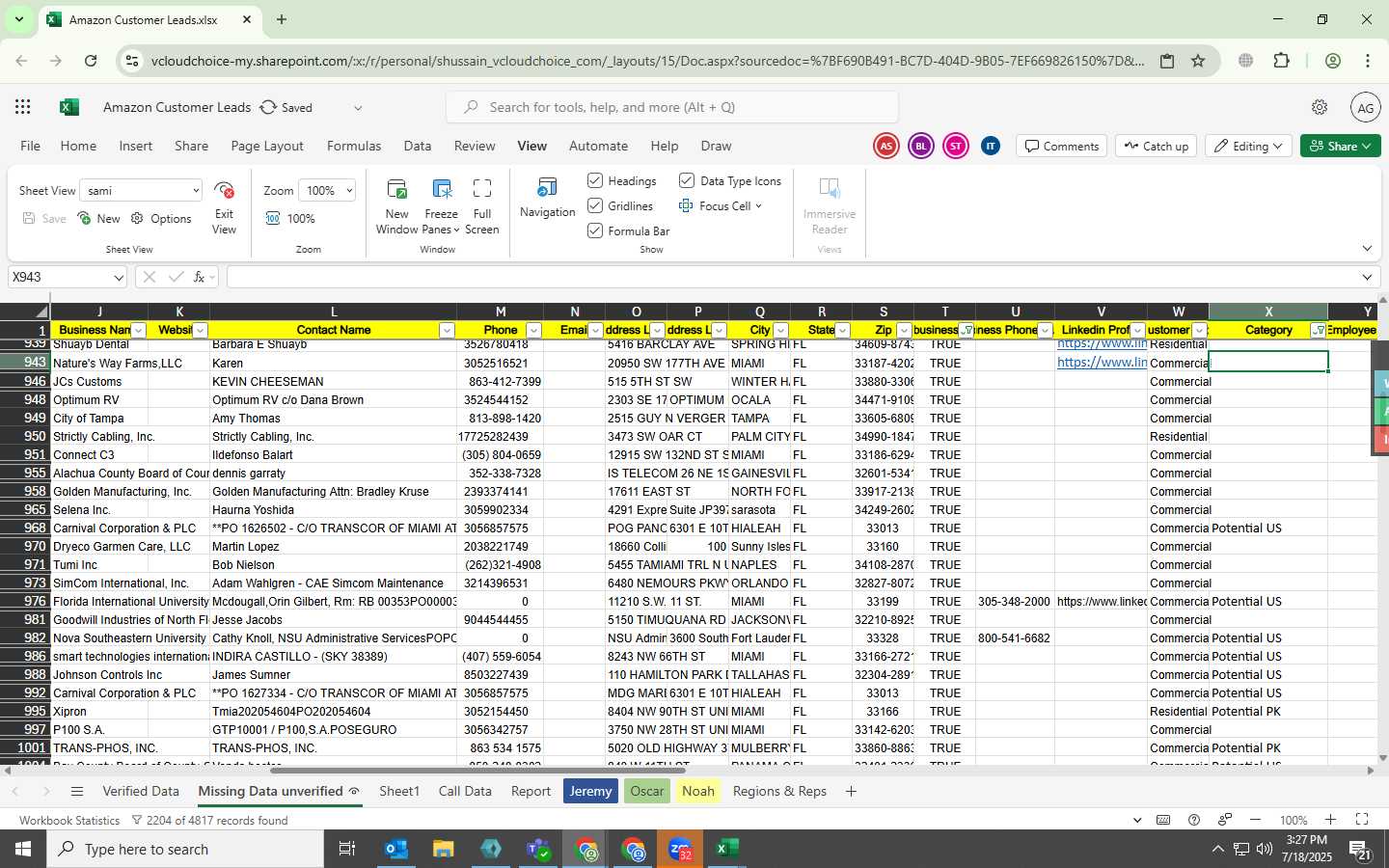This screenshot has width=1389, height=868.
Task: Click the Search for tools box
Action: pos(672,107)
